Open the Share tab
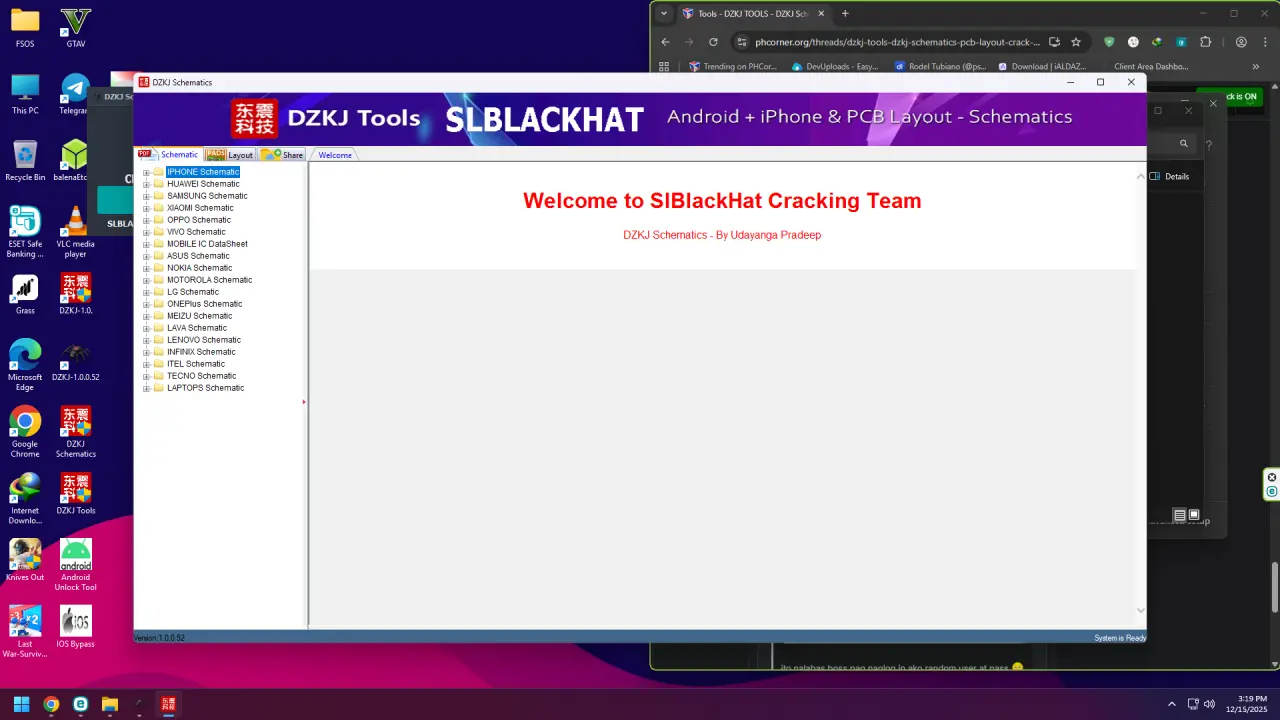 click(x=283, y=155)
